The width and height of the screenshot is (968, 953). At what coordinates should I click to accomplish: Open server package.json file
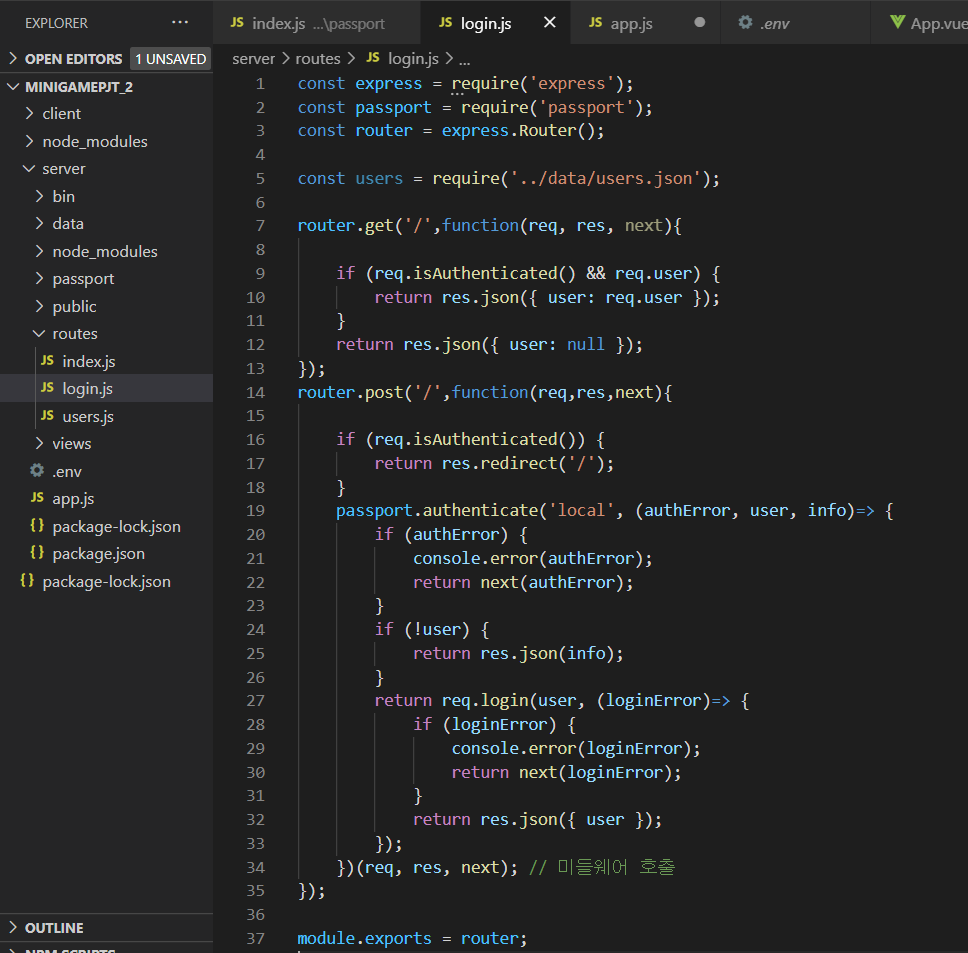[x=106, y=554]
